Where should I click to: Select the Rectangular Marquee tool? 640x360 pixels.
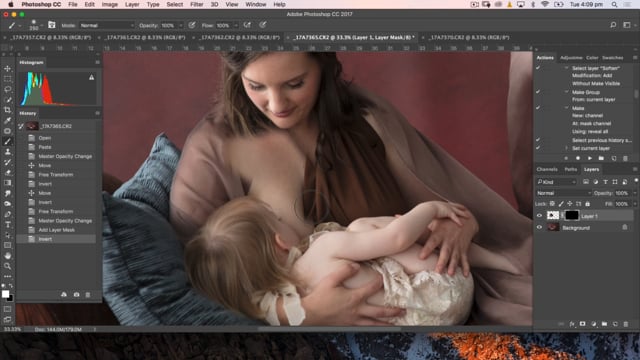(7, 79)
